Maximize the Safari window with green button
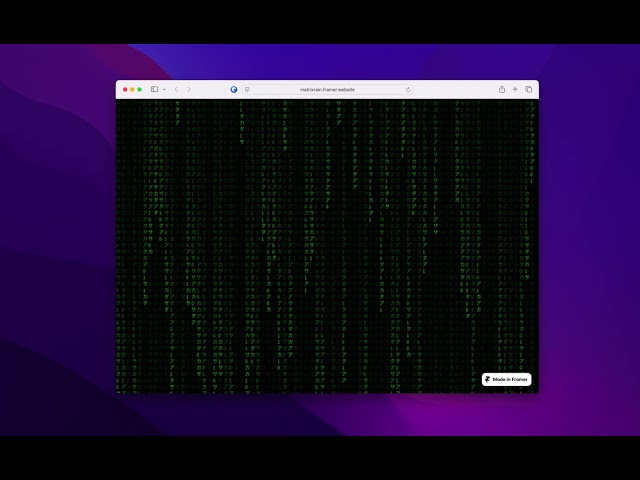This screenshot has width=640, height=480. [140, 89]
